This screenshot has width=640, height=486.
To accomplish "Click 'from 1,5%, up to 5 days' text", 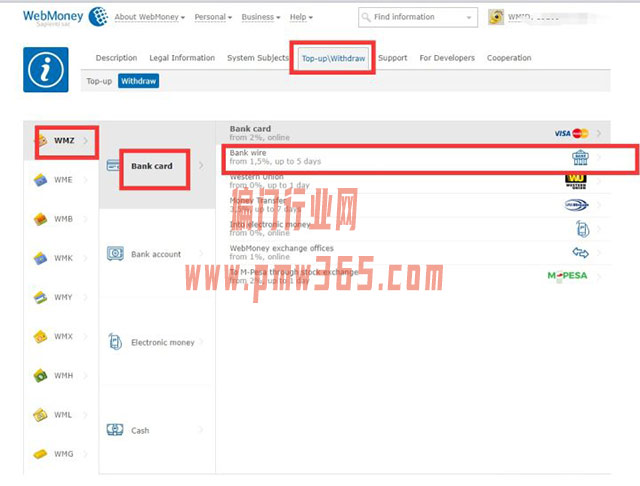I will coord(275,162).
